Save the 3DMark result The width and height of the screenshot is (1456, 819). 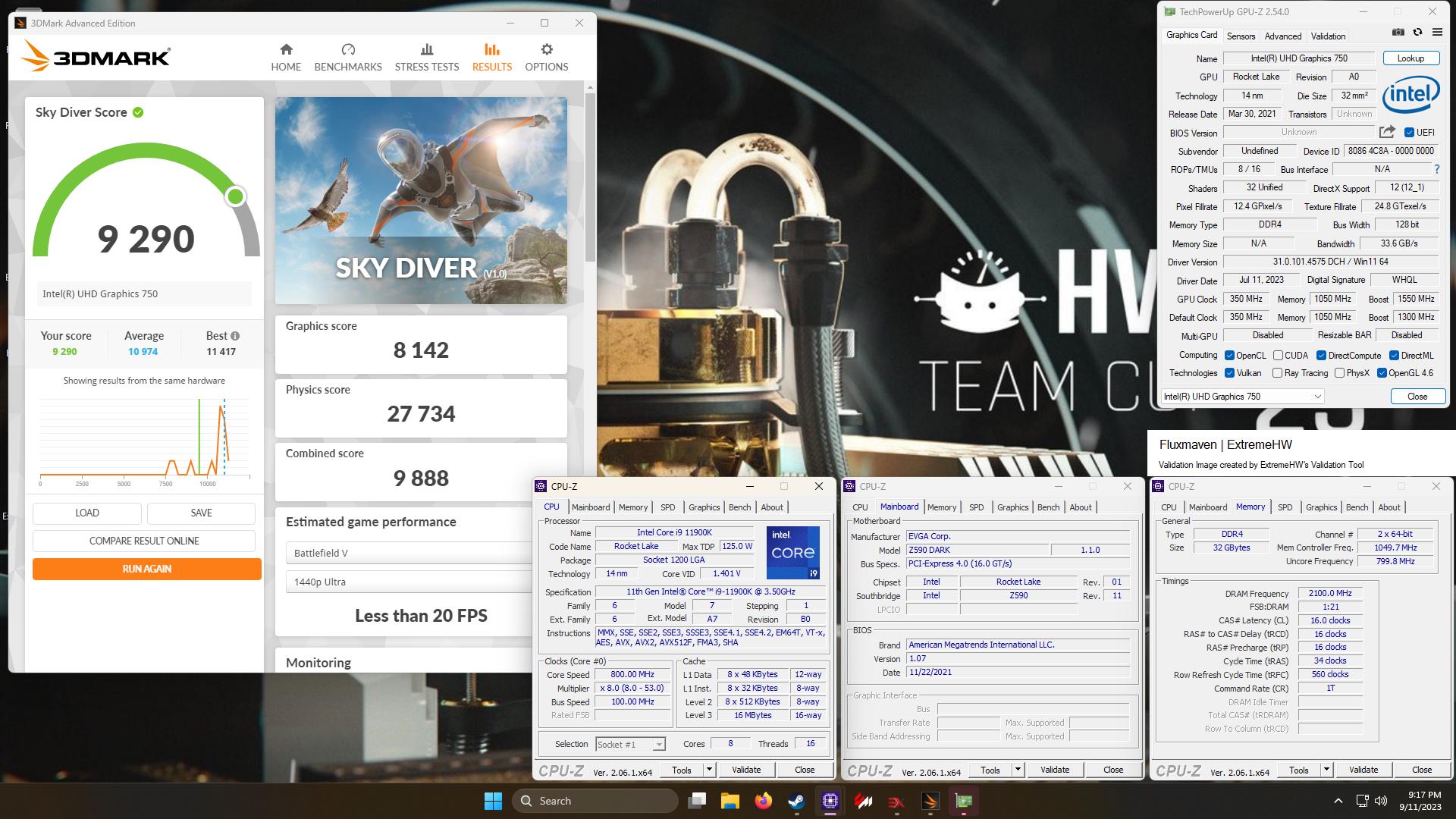click(201, 513)
